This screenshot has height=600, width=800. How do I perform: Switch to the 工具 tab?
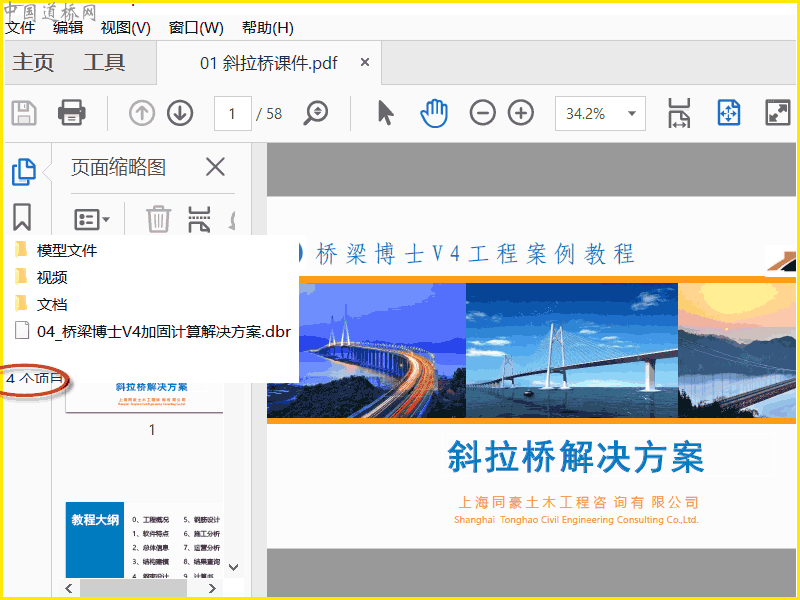tap(104, 62)
